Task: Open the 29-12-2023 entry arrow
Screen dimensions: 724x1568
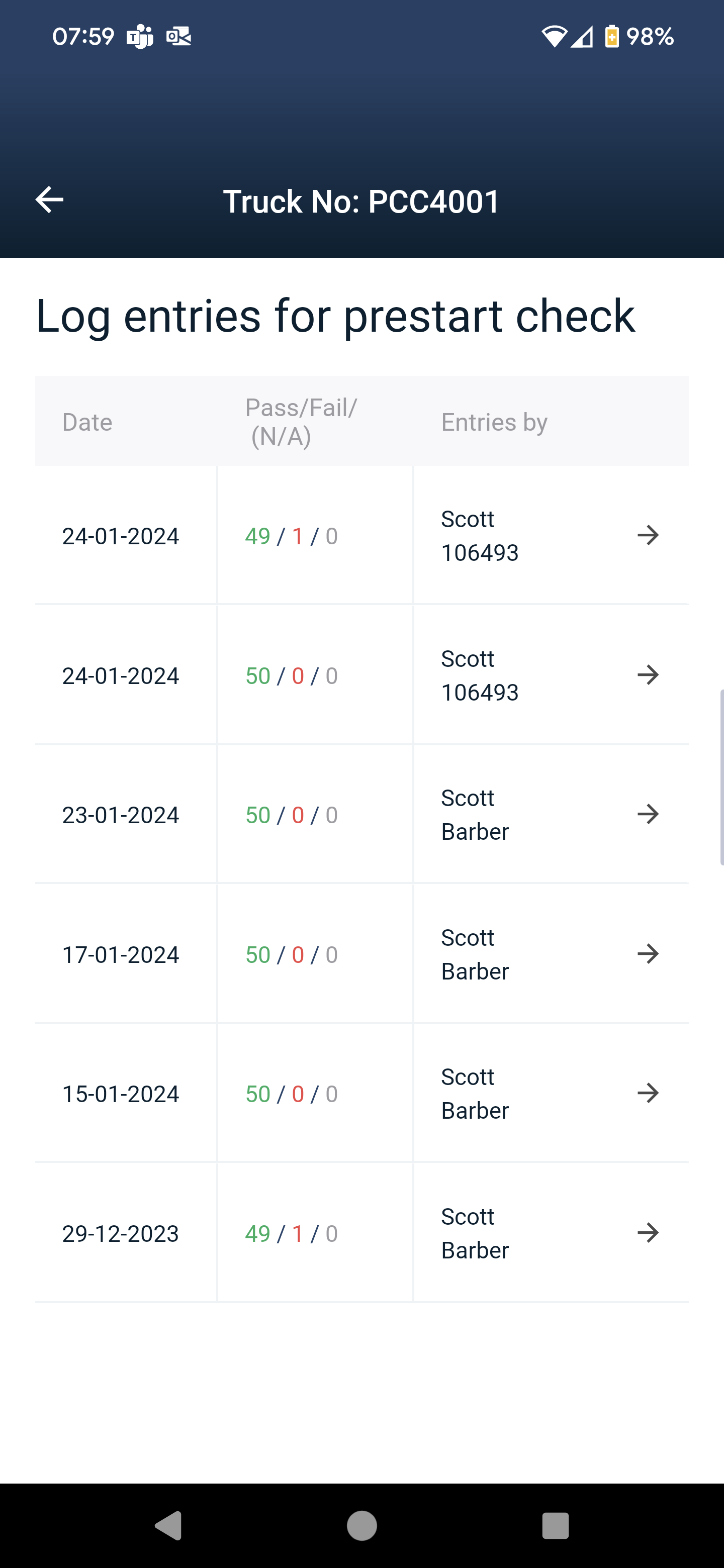Action: [648, 1233]
